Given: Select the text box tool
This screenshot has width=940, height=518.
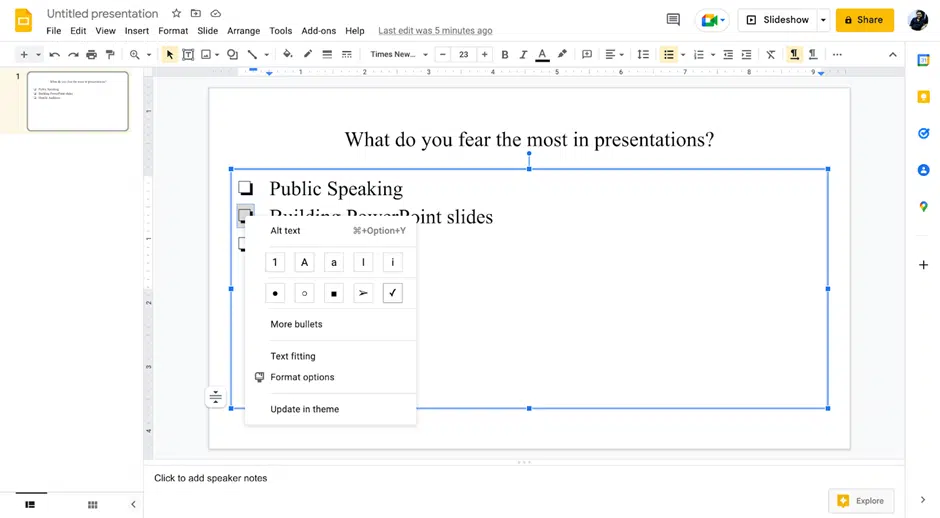Looking at the screenshot, I should point(188,55).
